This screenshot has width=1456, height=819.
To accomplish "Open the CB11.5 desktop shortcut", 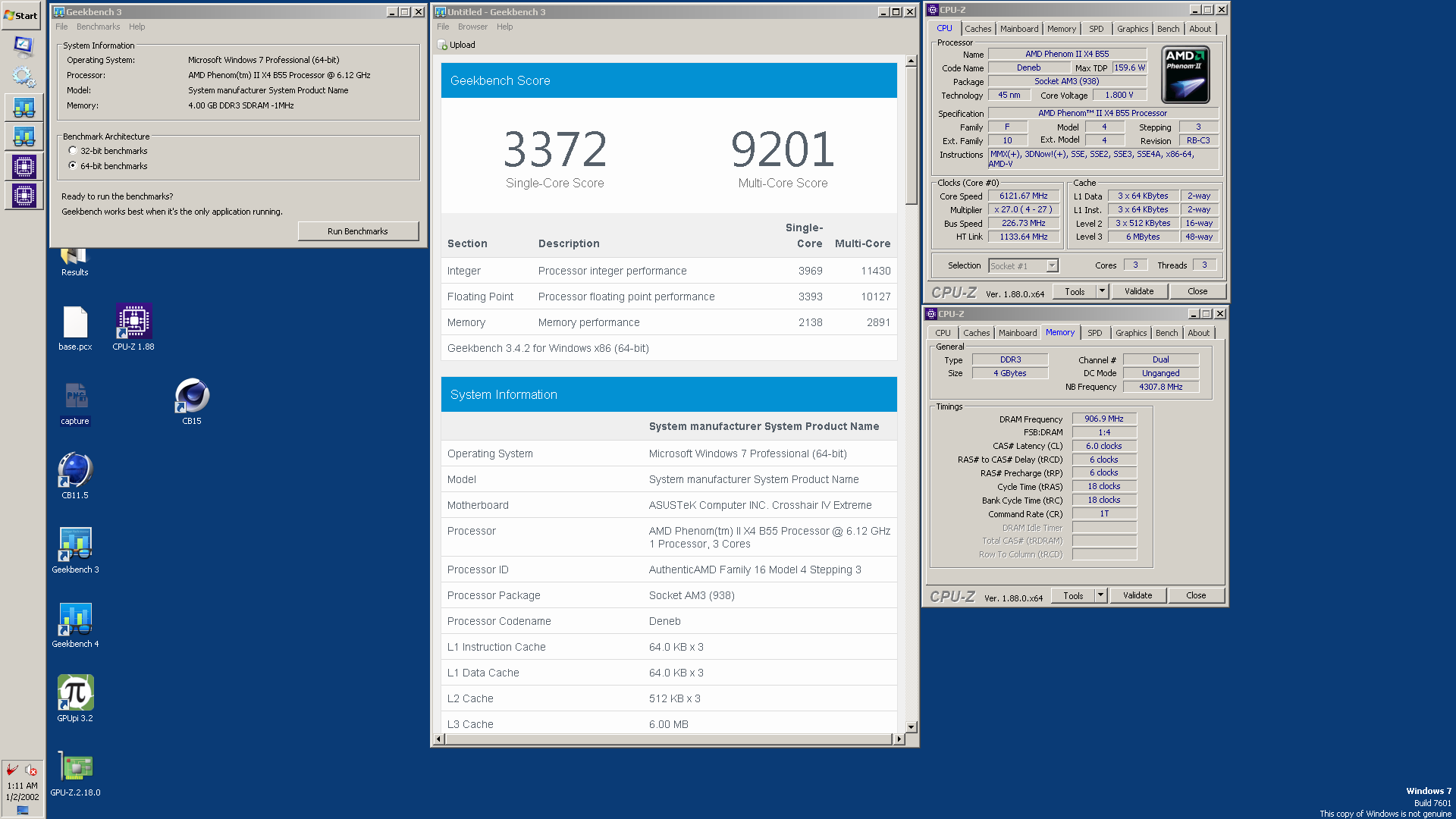I will (75, 475).
